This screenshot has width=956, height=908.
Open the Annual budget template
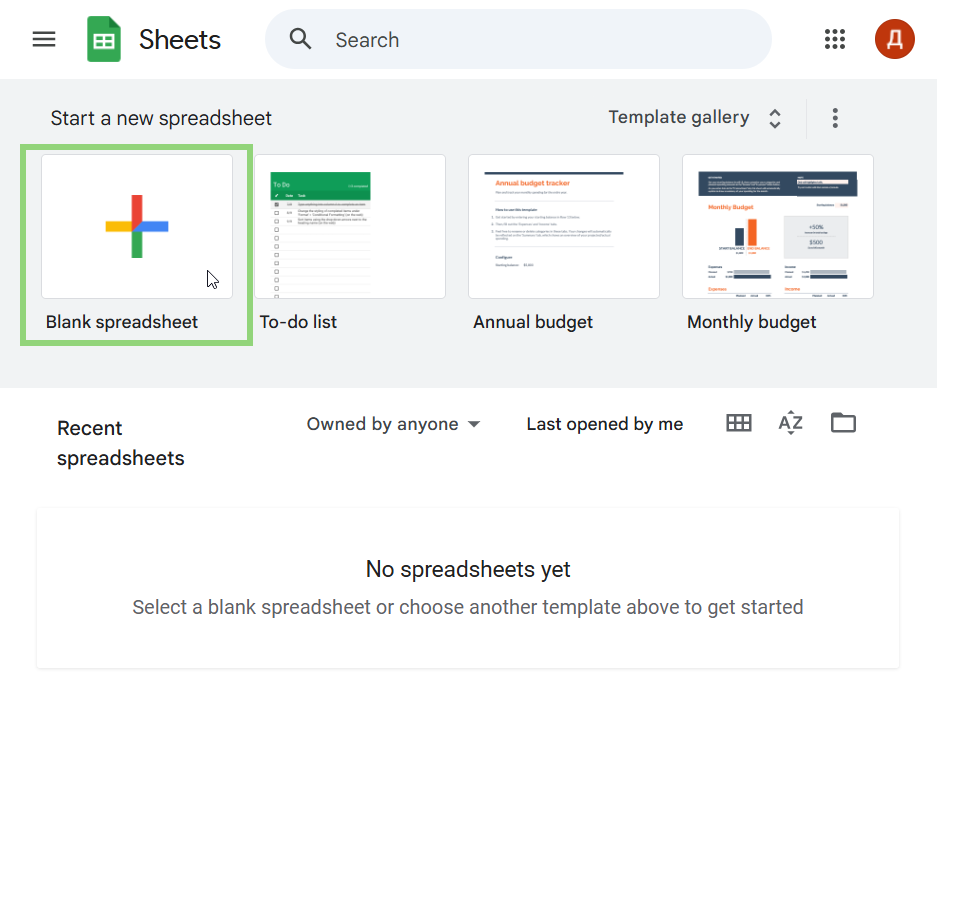(x=564, y=226)
